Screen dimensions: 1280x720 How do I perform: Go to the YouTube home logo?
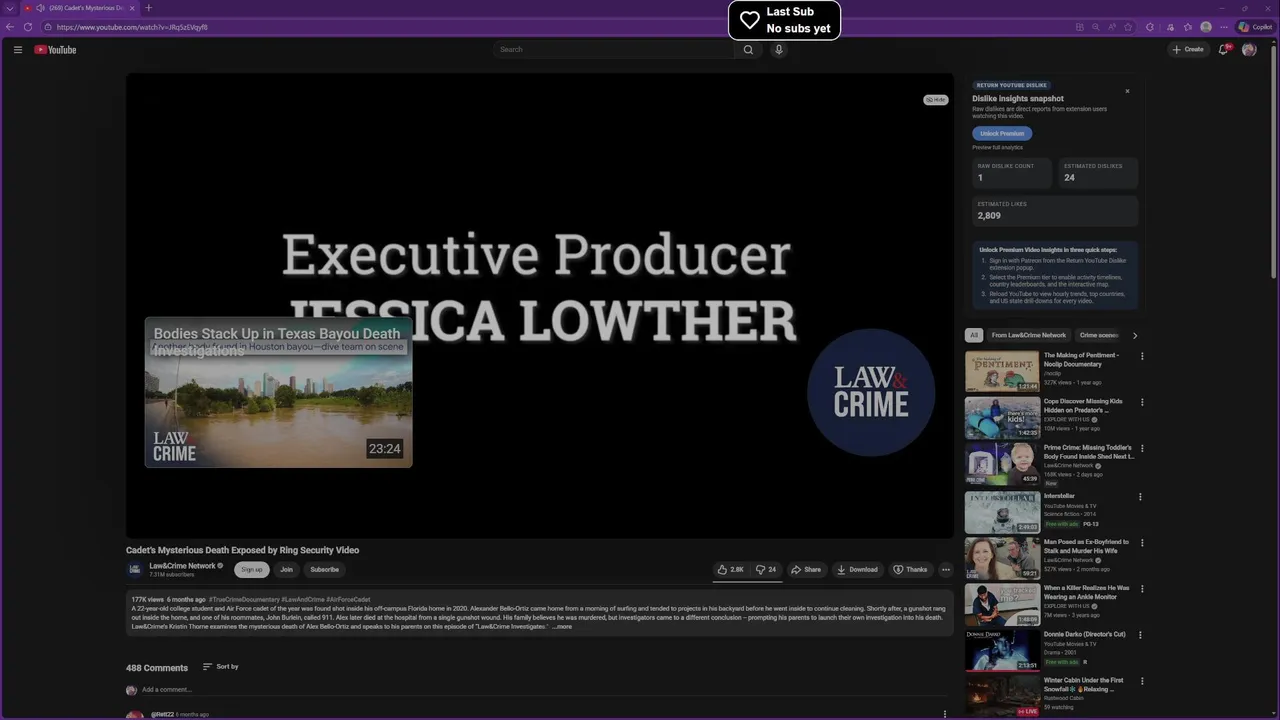(x=55, y=49)
